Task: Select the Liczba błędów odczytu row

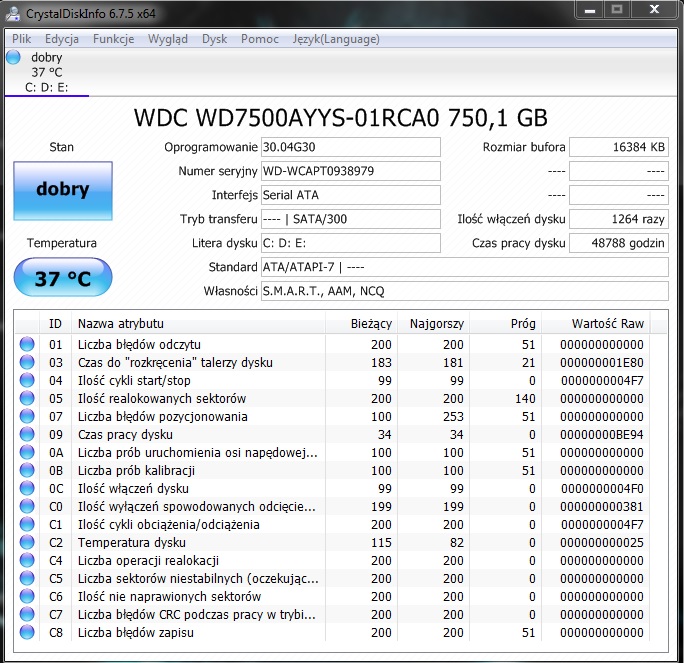Action: 332,344
